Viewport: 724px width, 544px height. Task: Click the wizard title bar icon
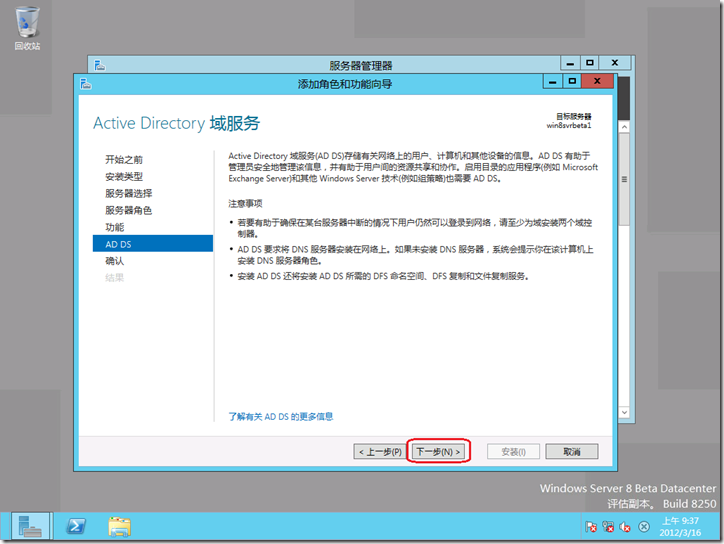[86, 84]
